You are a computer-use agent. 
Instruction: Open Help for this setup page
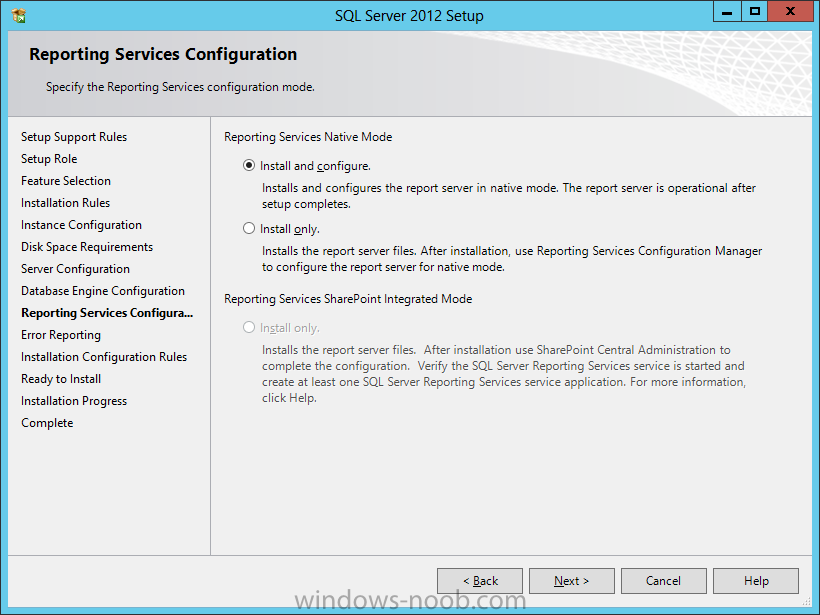click(756, 580)
